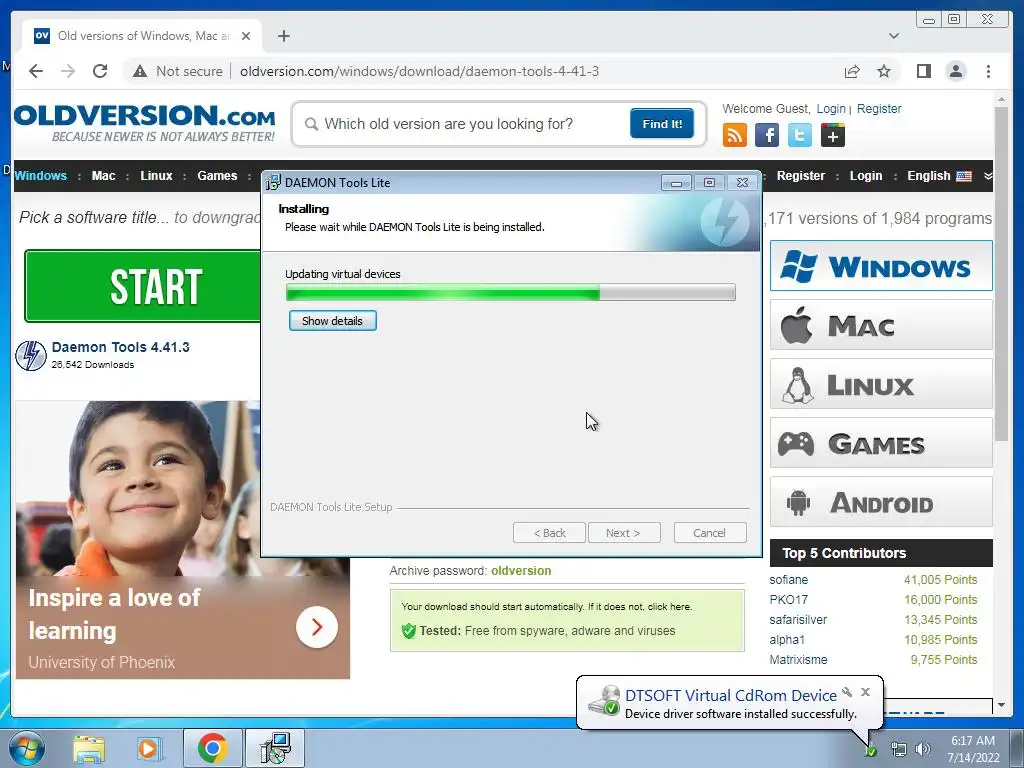Click the Next button in installer

click(x=624, y=533)
